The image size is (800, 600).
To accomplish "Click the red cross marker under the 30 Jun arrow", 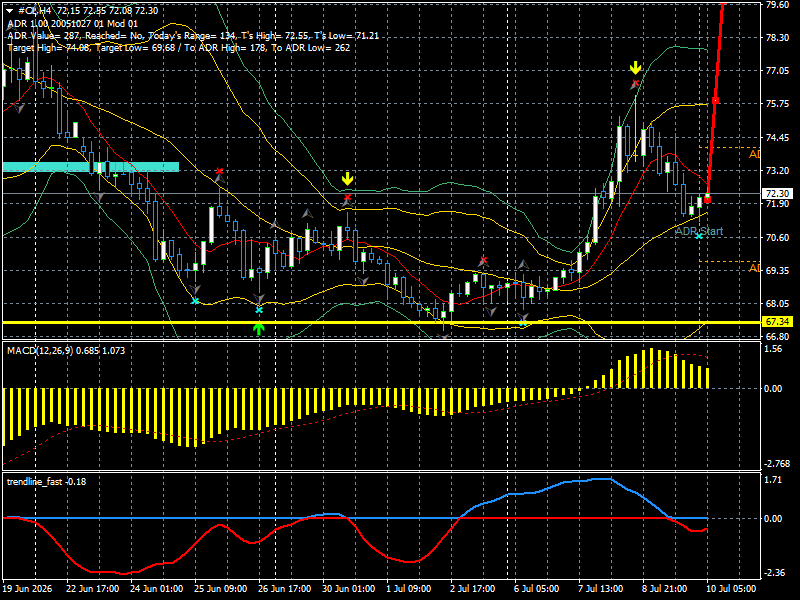I will click(347, 197).
